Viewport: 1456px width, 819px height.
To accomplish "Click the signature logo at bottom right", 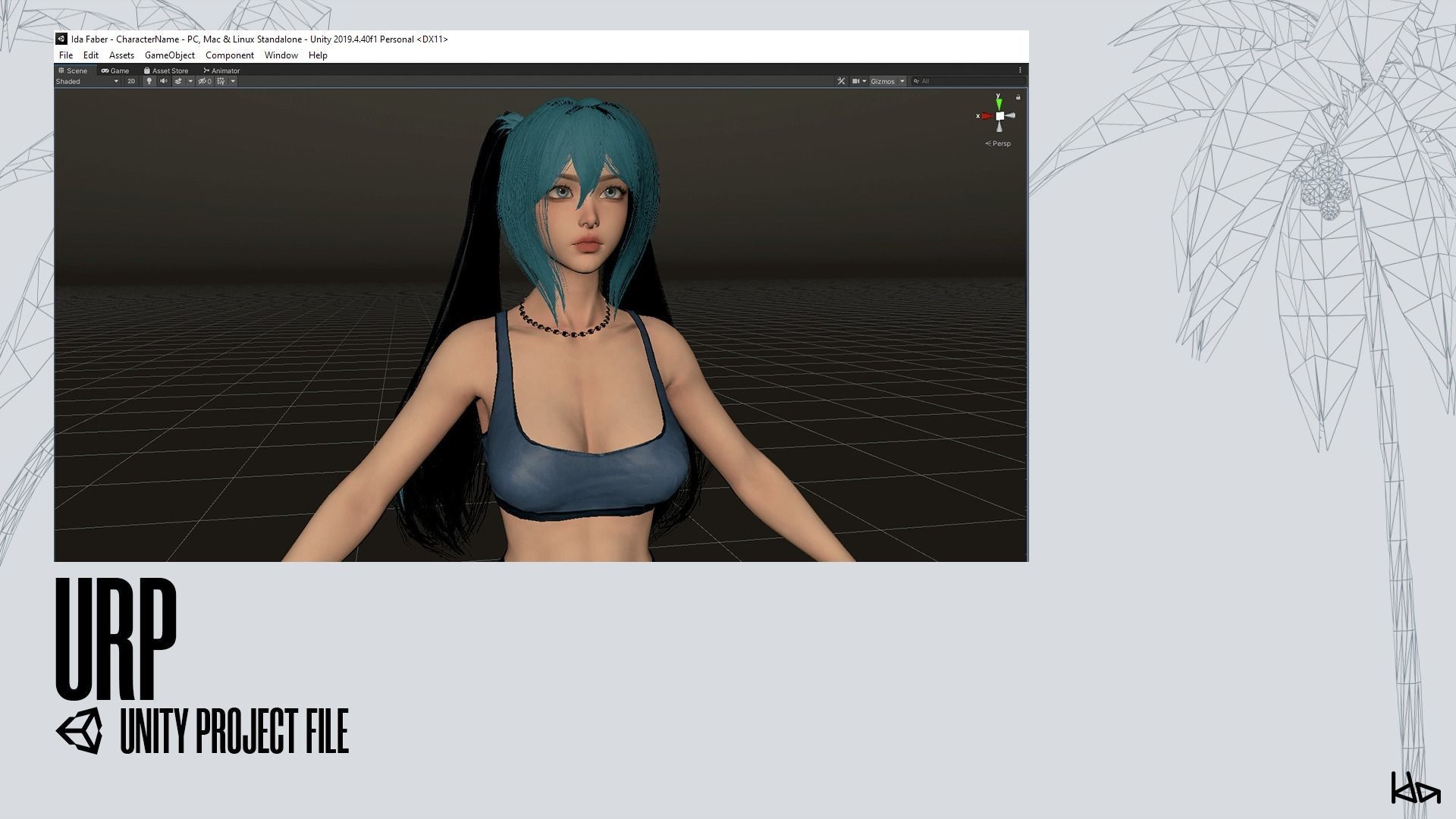I will (x=1415, y=788).
